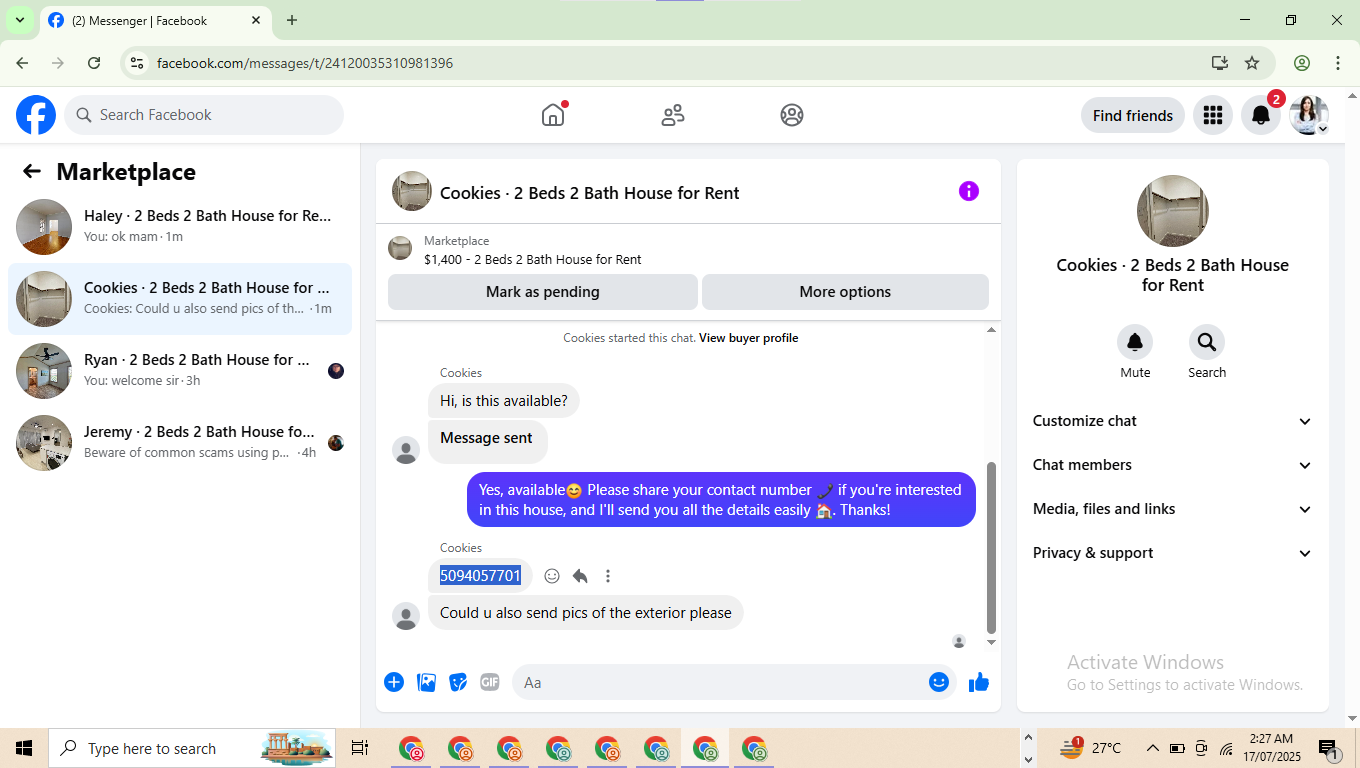The image size is (1360, 768).
Task: Search in conversation magnifier icon
Action: click(x=1207, y=342)
